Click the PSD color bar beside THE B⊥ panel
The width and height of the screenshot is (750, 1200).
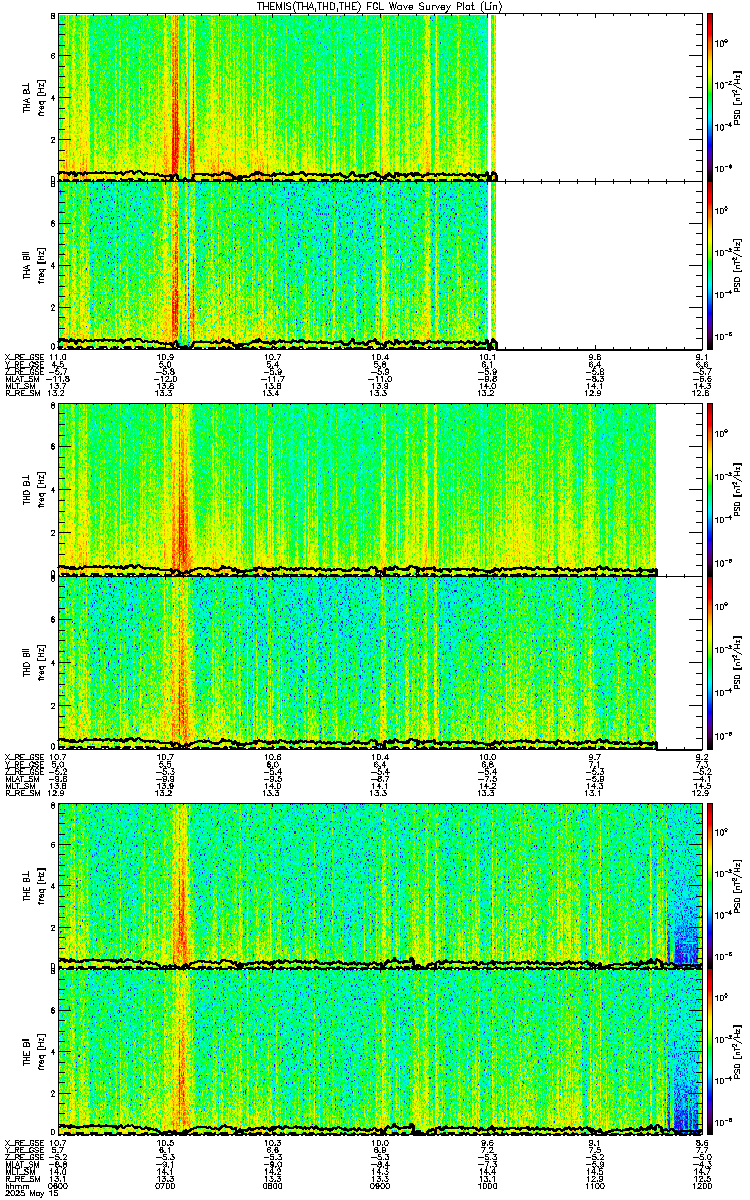709,886
